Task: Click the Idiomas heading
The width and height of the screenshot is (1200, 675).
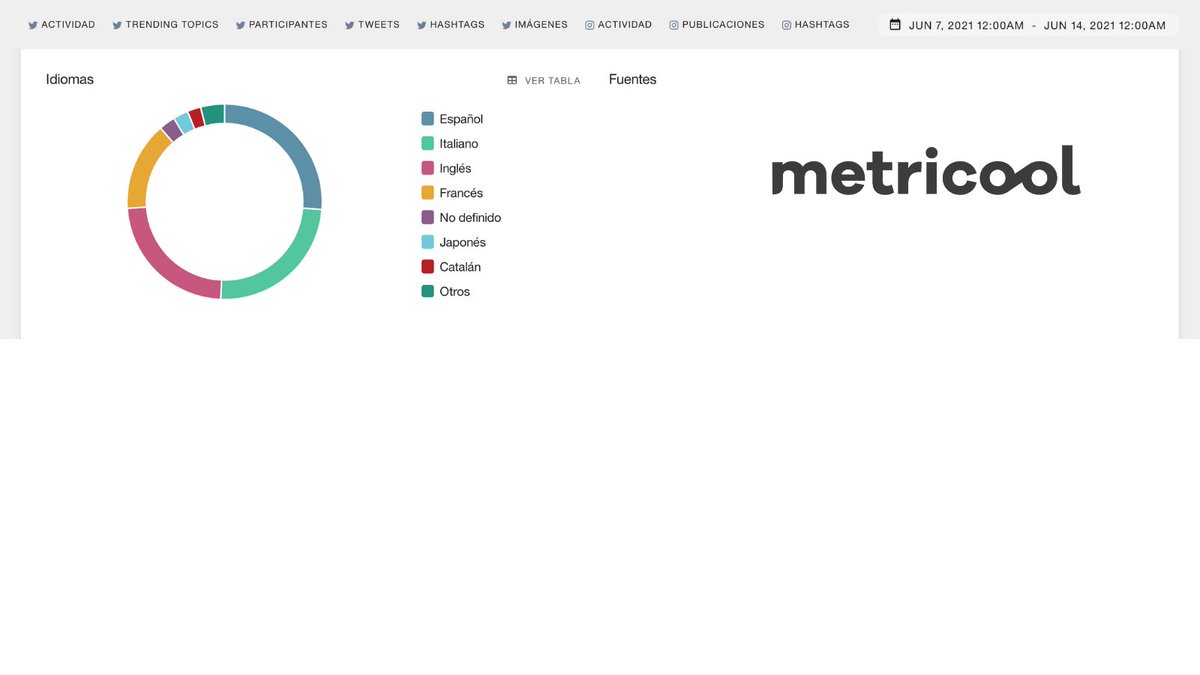Action: [x=70, y=79]
